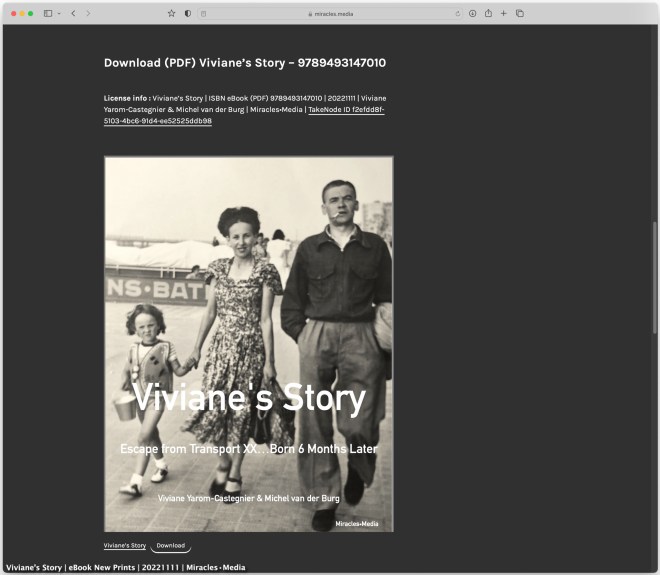The height and width of the screenshot is (575, 660).
Task: Click the miracles.media address bar
Action: click(x=330, y=13)
